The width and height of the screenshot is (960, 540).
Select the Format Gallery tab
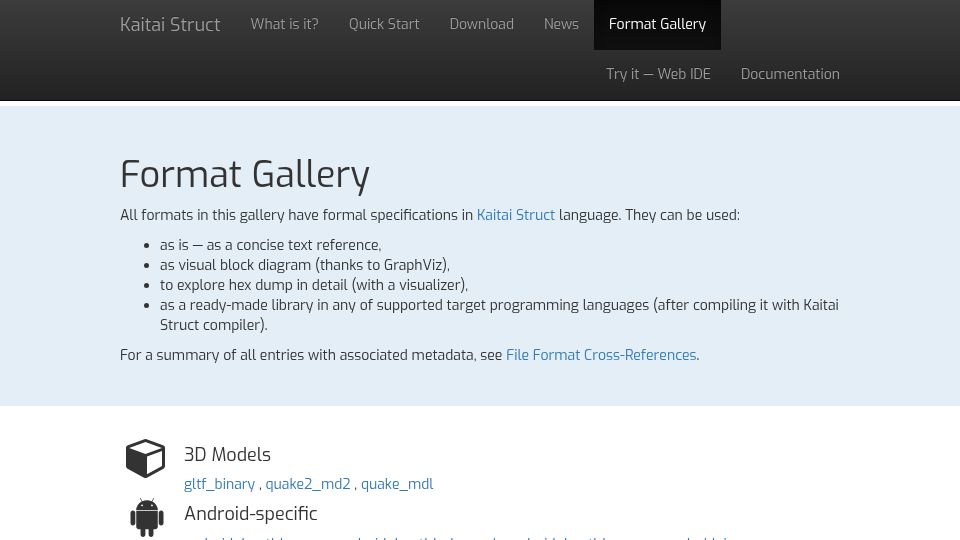(657, 24)
